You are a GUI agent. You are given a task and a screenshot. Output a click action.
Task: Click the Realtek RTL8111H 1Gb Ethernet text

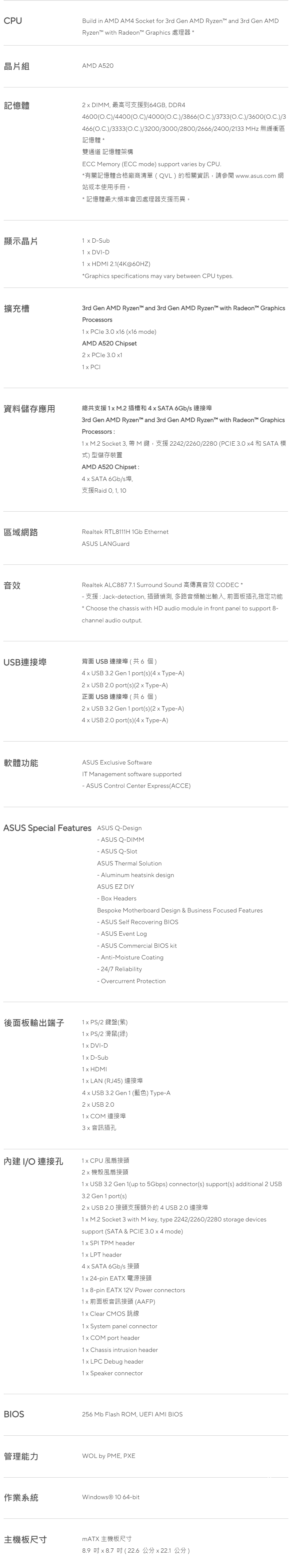pos(125,532)
